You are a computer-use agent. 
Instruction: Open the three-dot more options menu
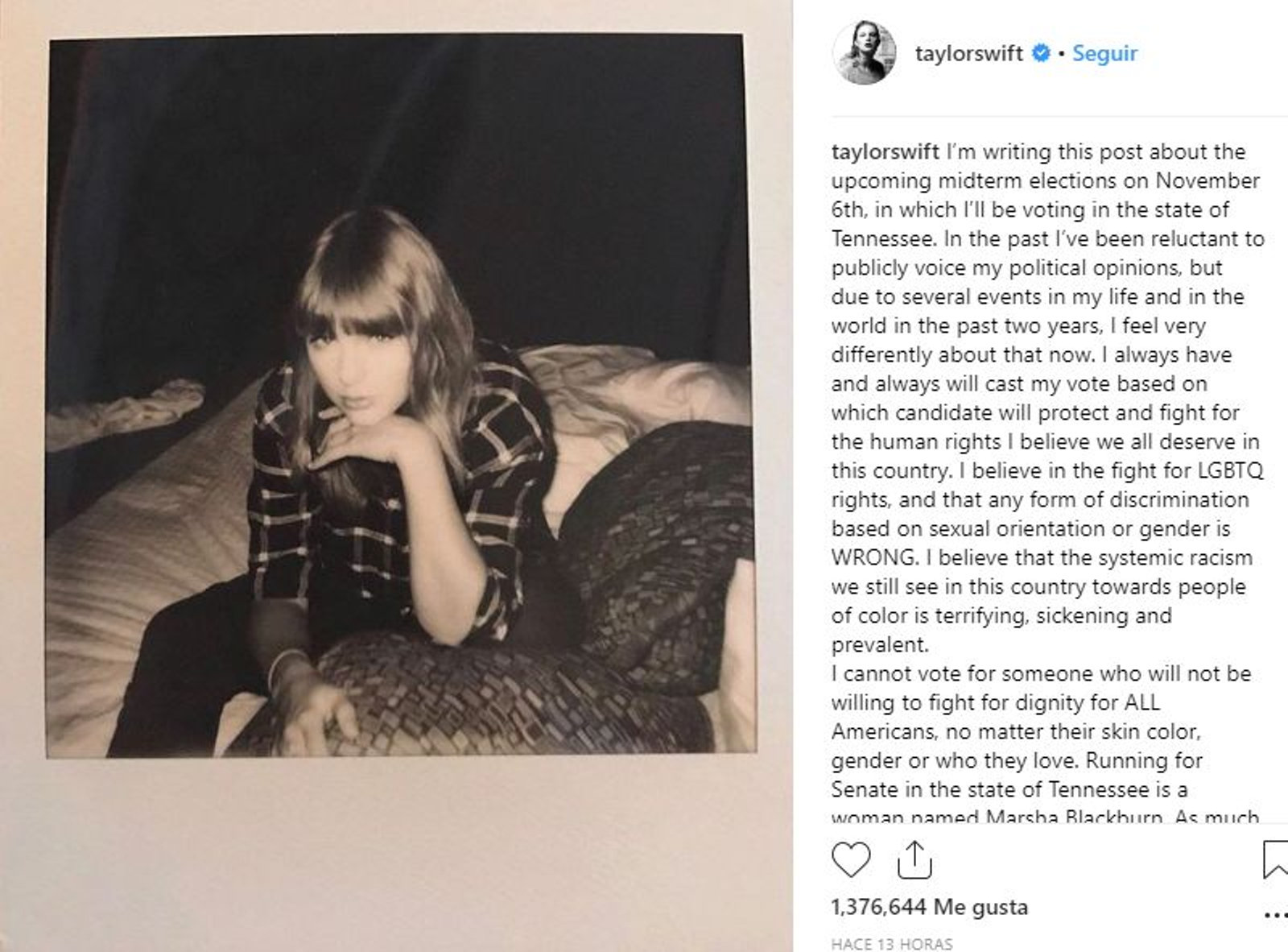(x=1276, y=915)
